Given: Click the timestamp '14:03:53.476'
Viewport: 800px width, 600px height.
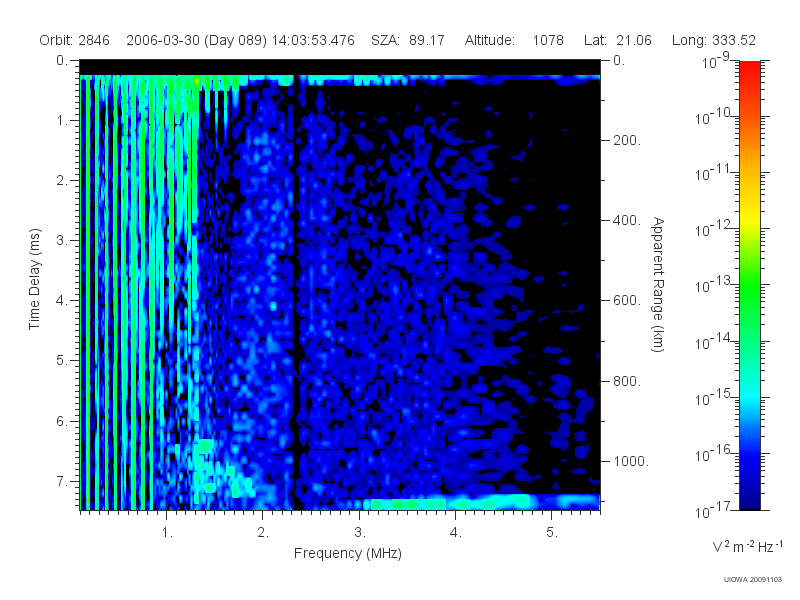Looking at the screenshot, I should pos(313,40).
